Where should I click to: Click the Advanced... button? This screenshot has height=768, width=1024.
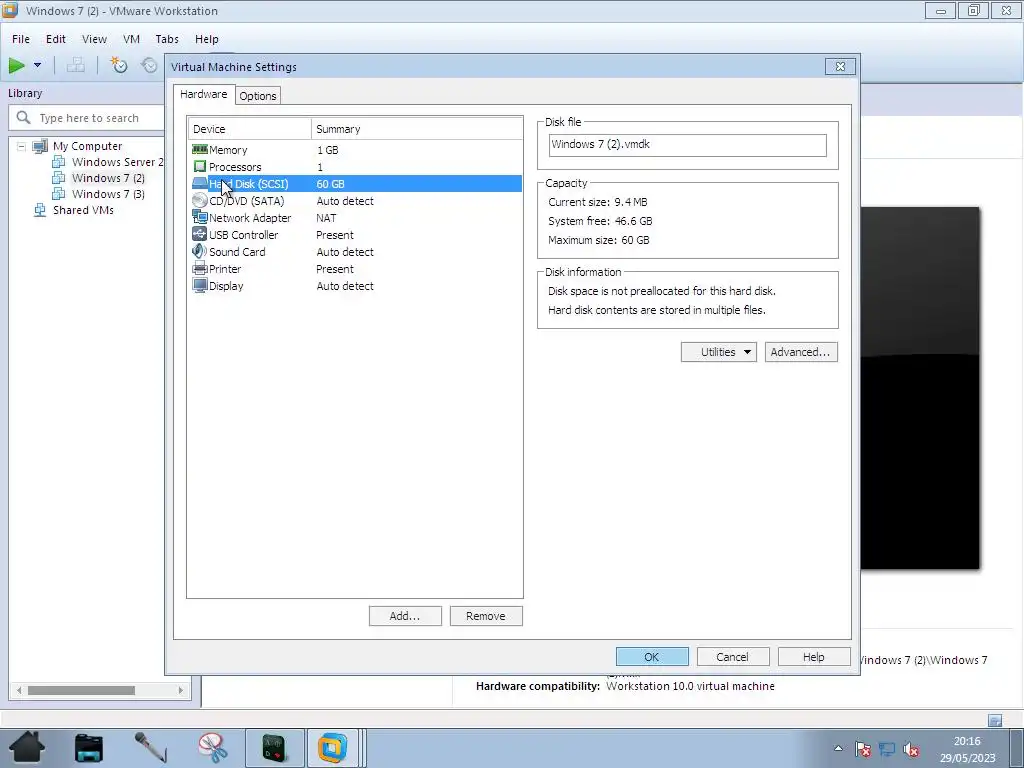(x=801, y=352)
